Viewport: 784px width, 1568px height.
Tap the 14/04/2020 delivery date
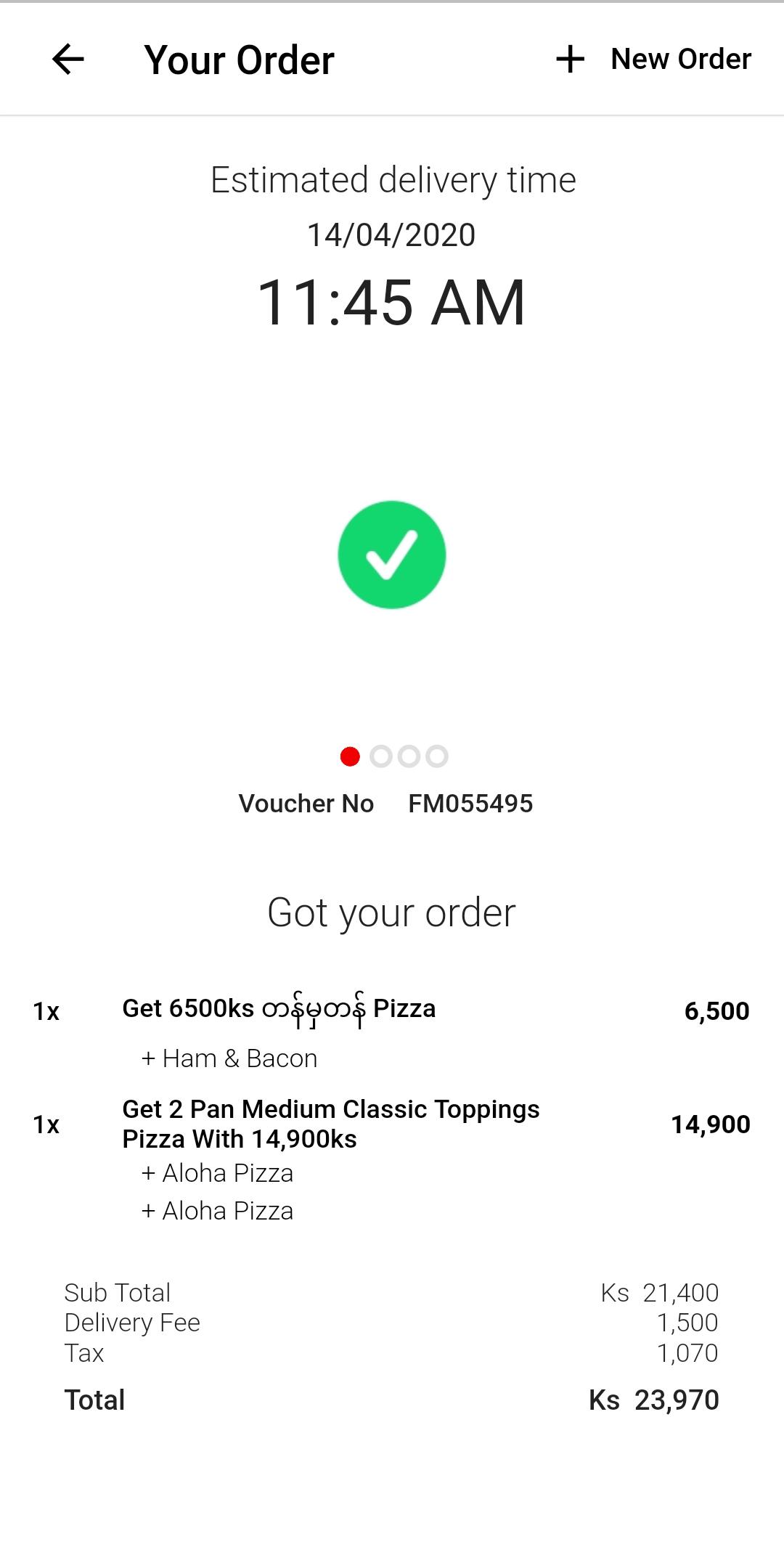coord(391,234)
